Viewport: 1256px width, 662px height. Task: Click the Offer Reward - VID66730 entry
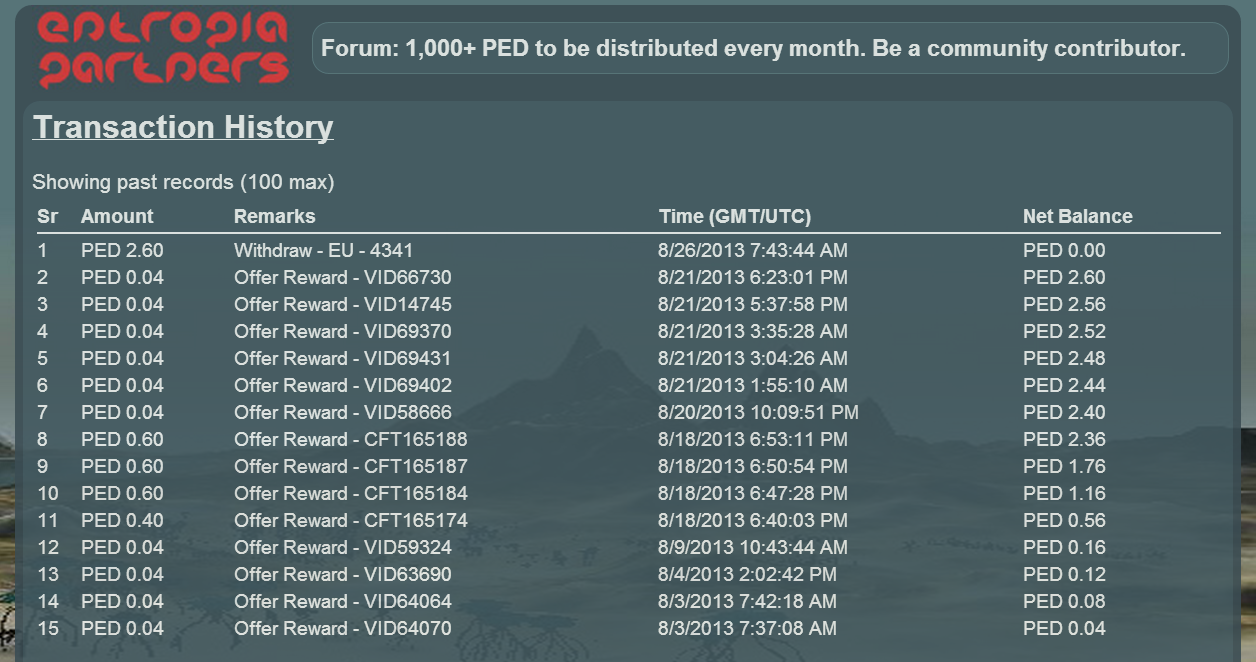tap(342, 277)
